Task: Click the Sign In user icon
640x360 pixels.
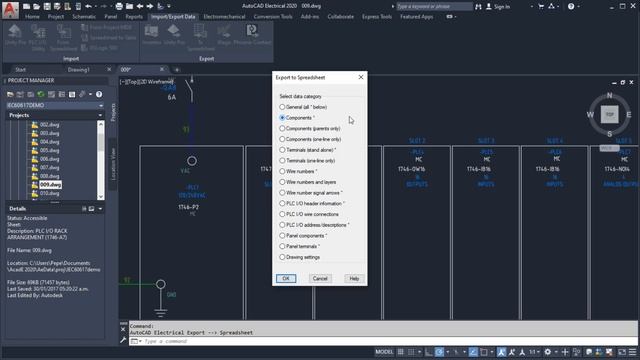Action: point(489,6)
